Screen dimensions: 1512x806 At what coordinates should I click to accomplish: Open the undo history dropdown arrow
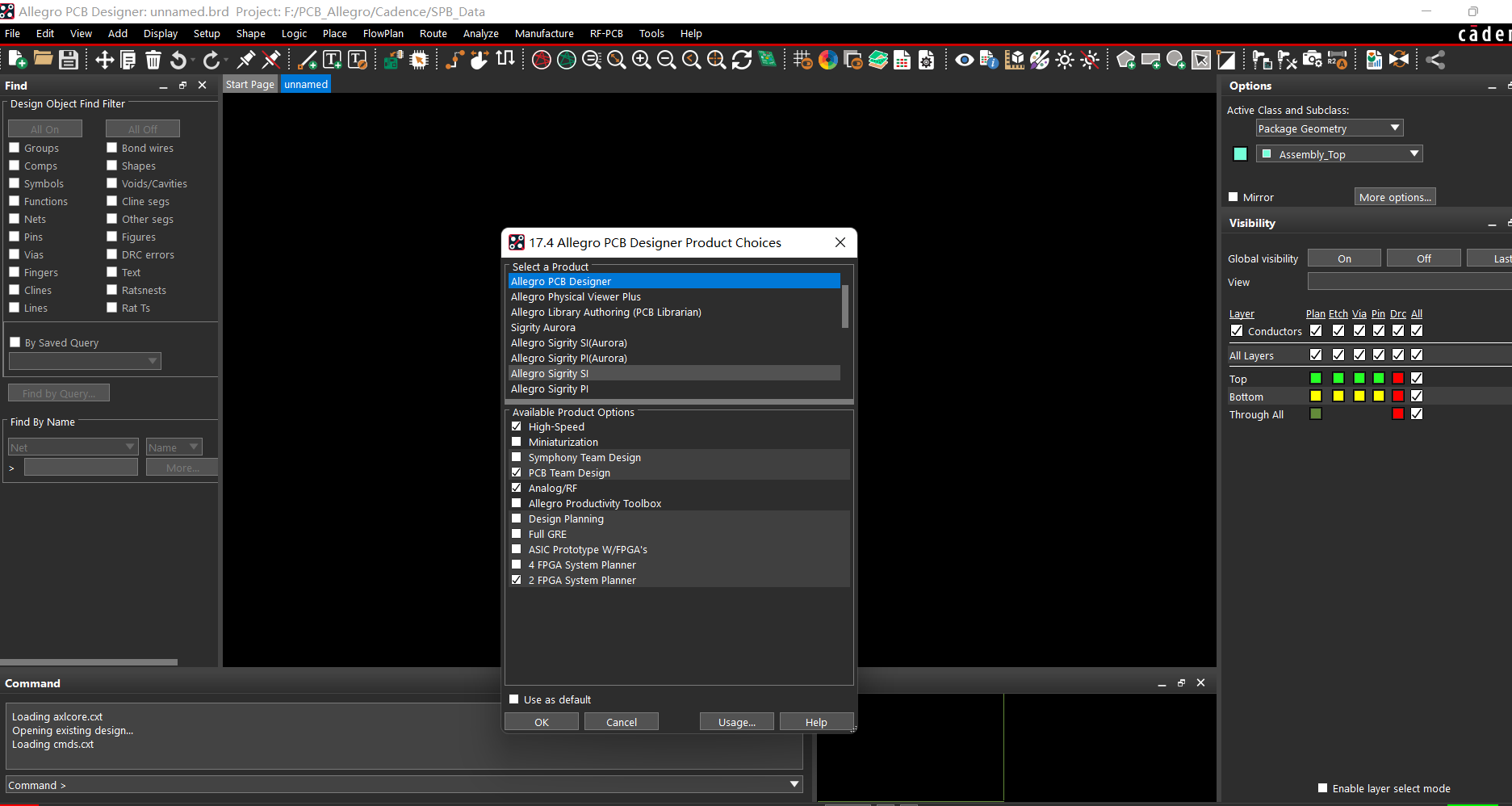click(x=194, y=60)
